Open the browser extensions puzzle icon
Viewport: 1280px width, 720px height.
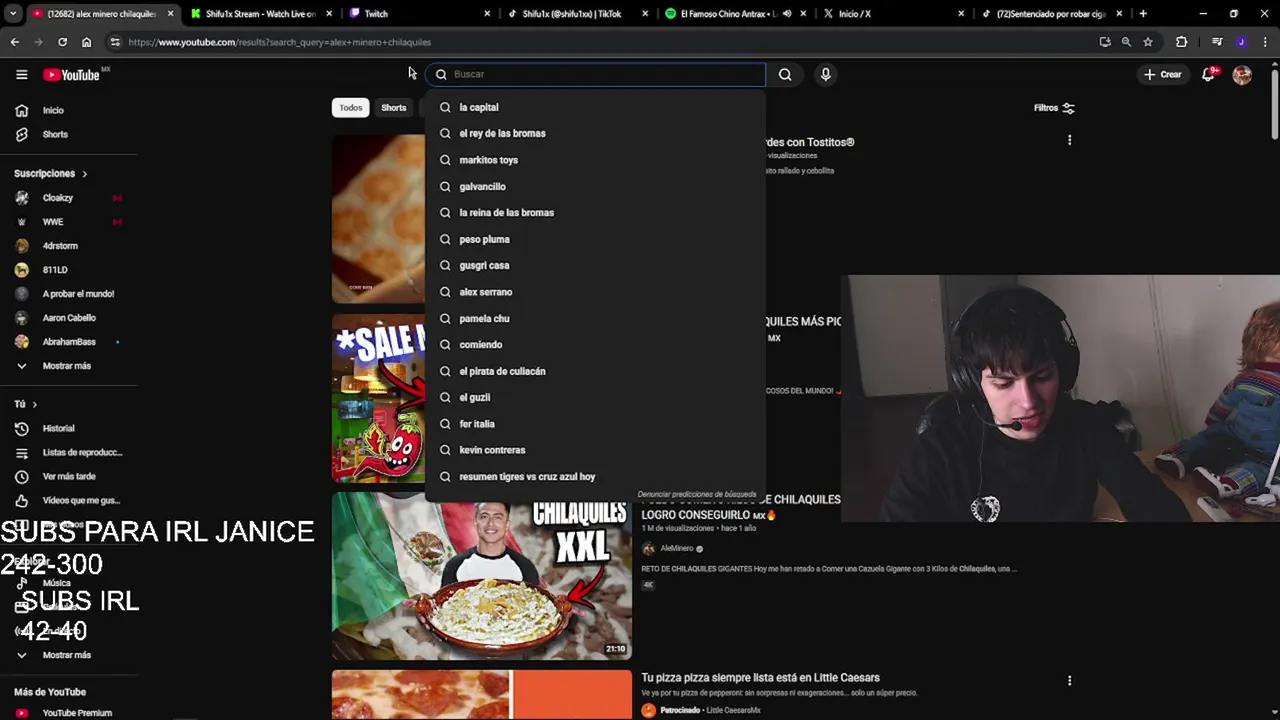point(1182,42)
